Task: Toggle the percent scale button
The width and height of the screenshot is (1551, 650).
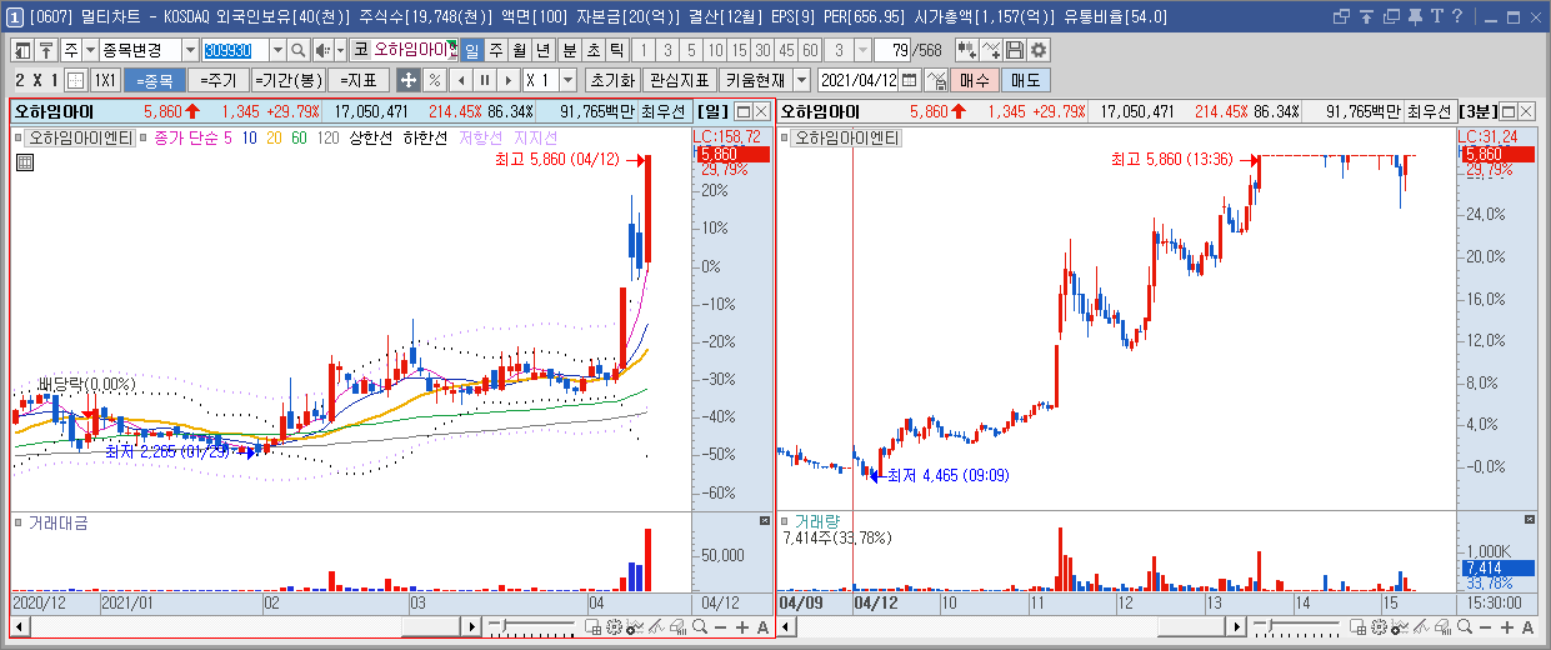Action: pos(435,80)
